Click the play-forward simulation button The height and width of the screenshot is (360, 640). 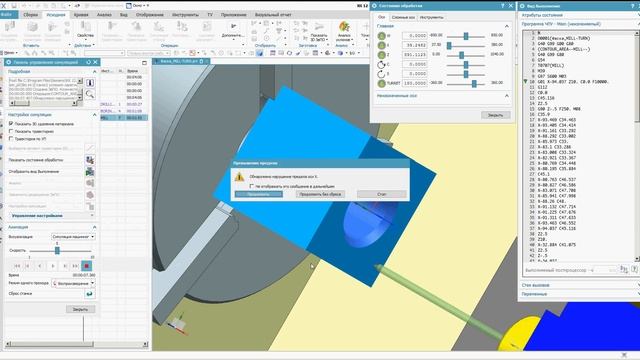click(x=53, y=266)
